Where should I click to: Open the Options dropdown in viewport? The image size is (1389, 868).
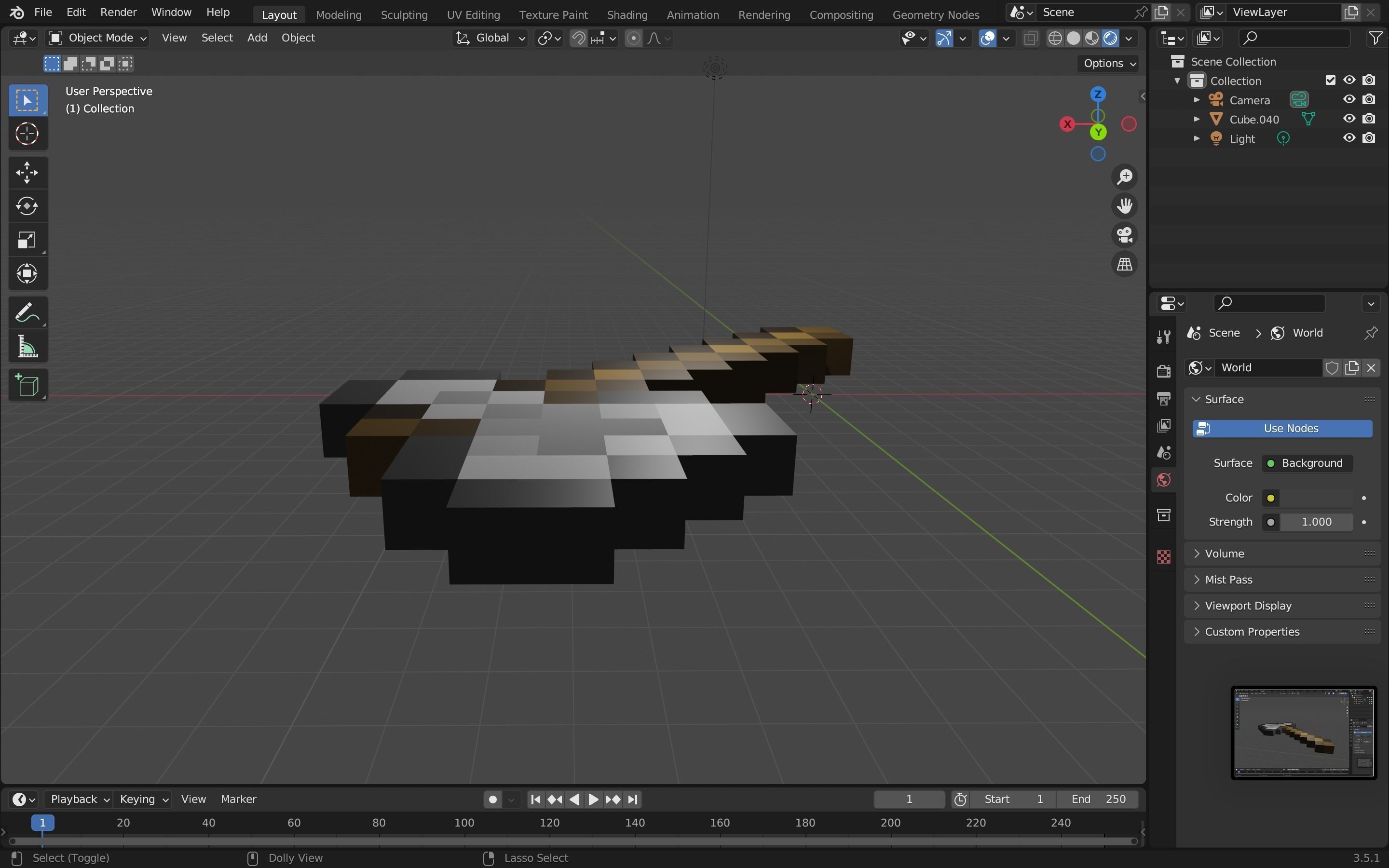[x=1109, y=63]
